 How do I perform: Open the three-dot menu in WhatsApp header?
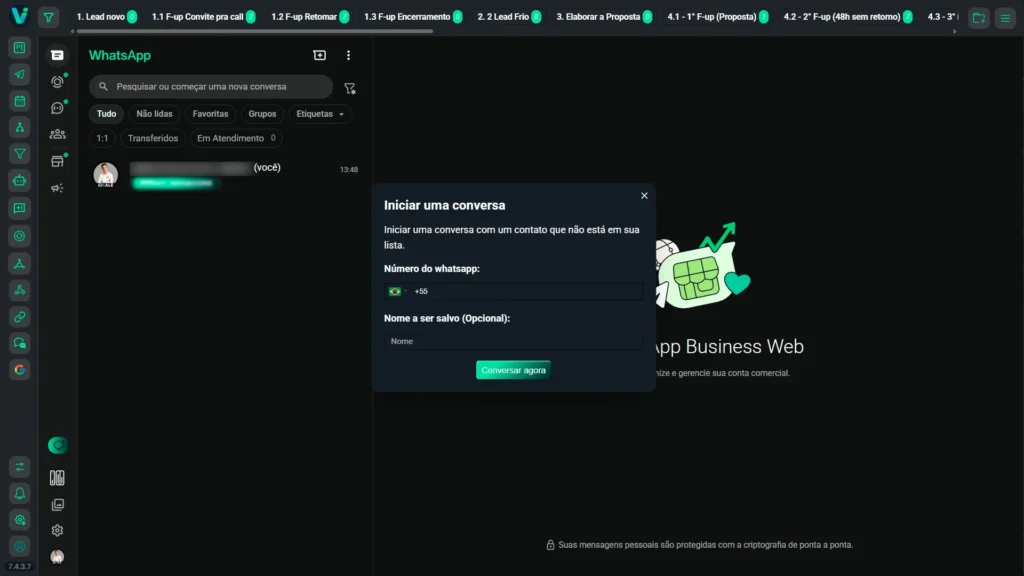click(348, 56)
